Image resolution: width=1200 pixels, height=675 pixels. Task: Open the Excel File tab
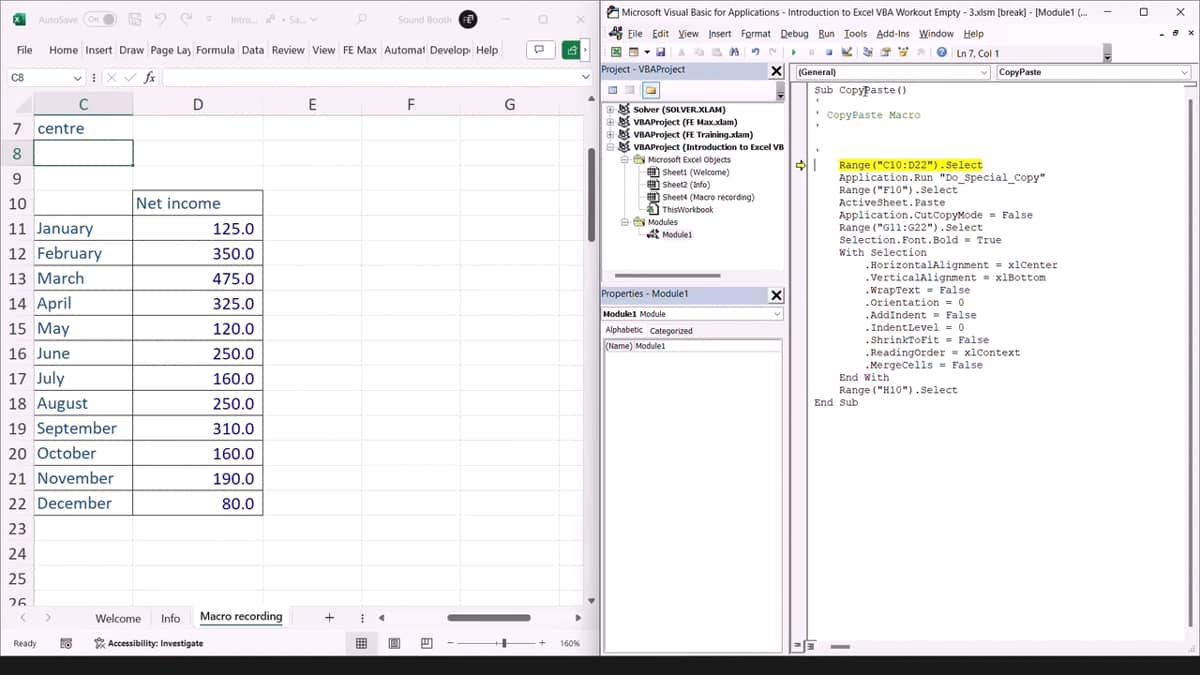point(25,50)
